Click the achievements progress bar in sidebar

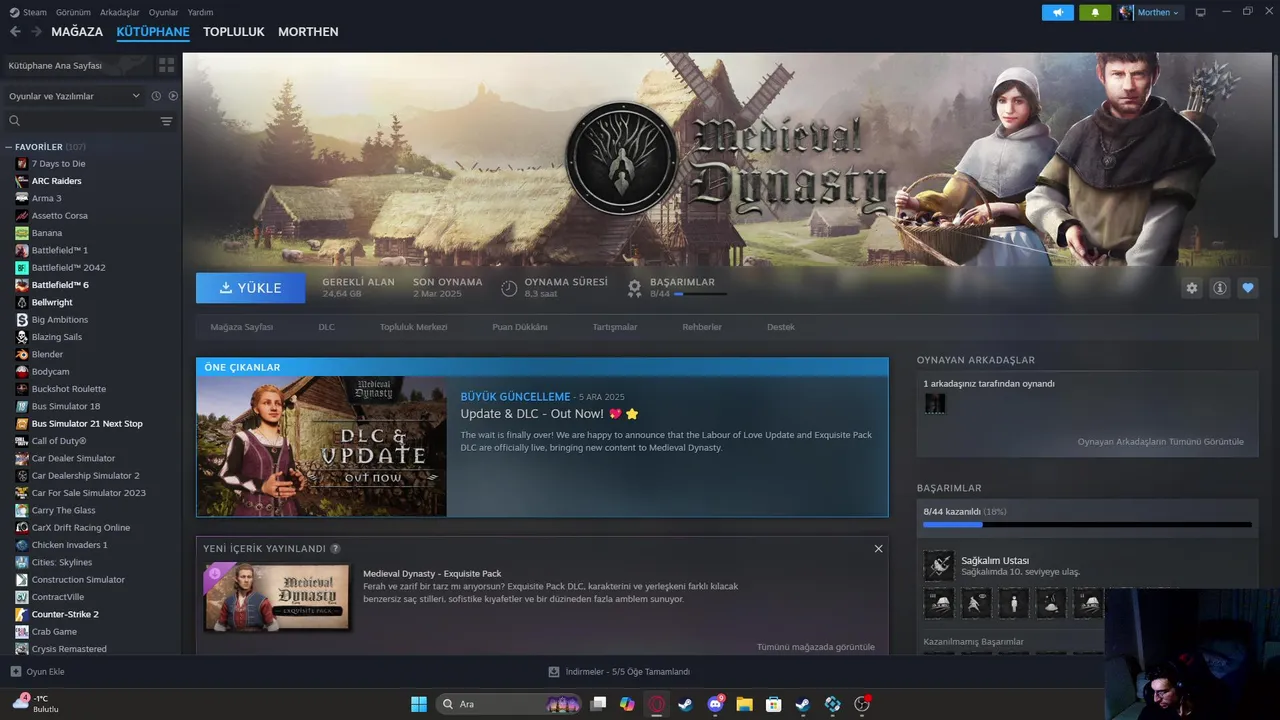pos(1087,524)
